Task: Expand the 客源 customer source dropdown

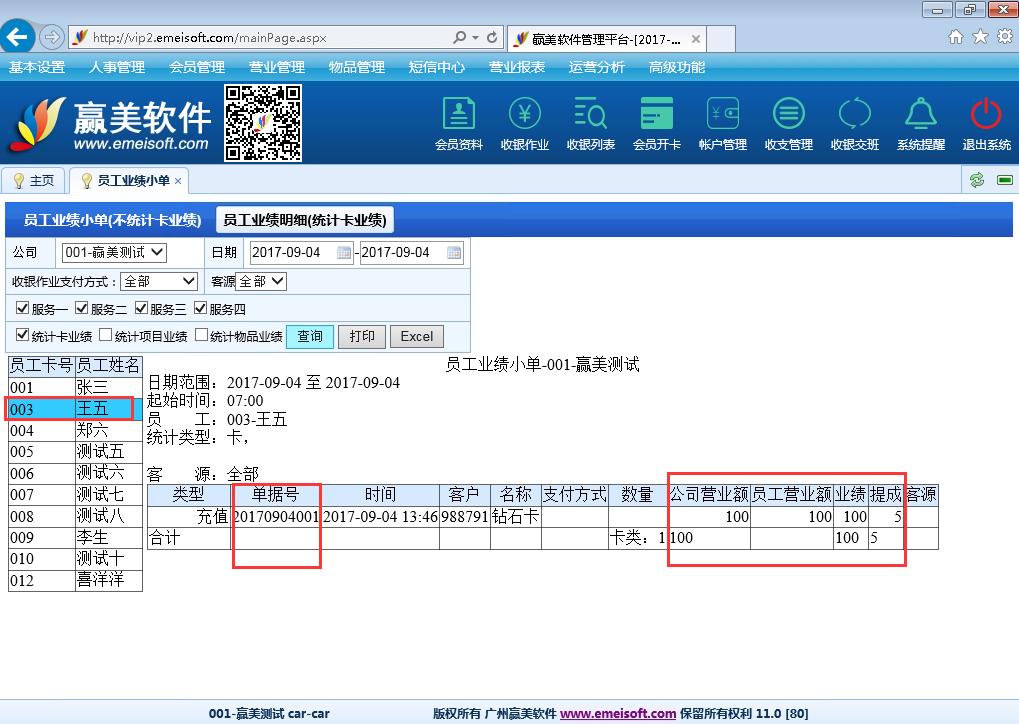Action: pyautogui.click(x=261, y=282)
